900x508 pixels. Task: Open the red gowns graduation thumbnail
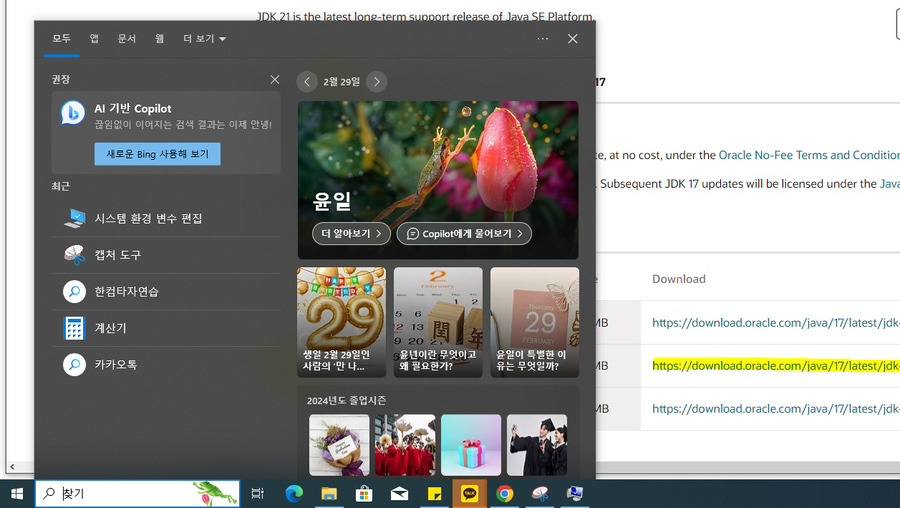tap(405, 445)
